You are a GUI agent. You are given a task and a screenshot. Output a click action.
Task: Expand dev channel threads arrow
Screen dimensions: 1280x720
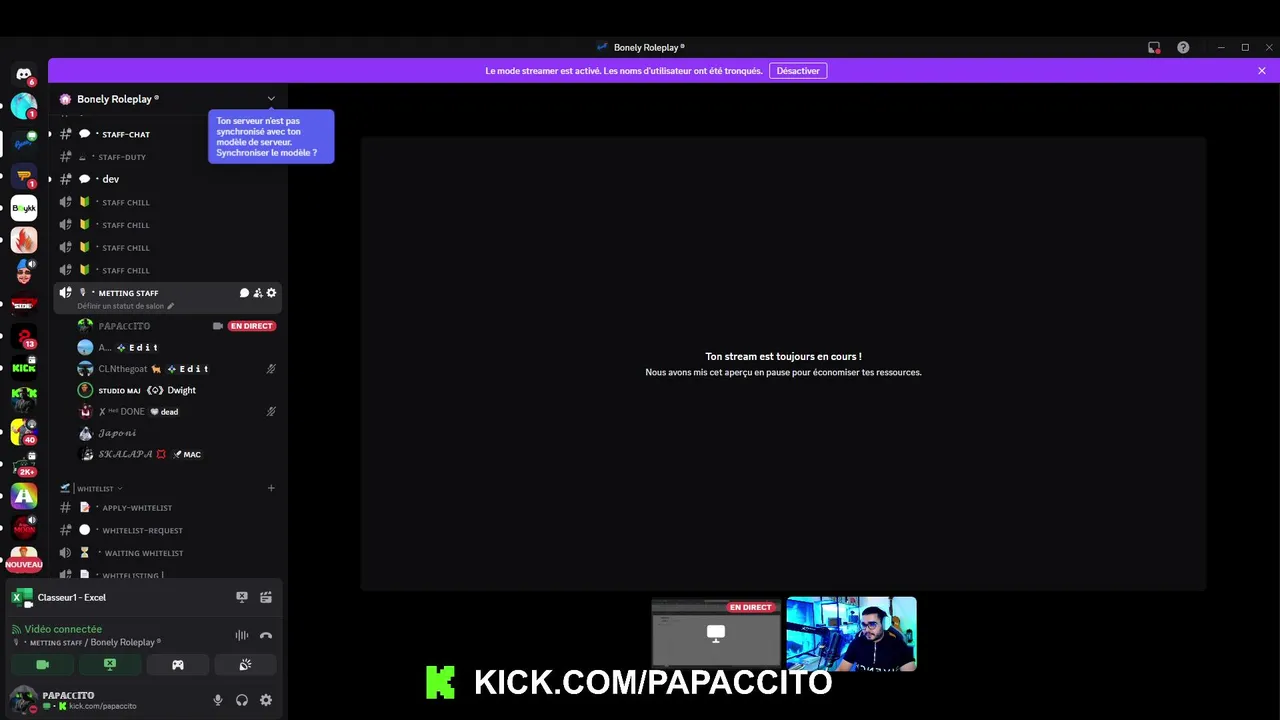pos(50,179)
